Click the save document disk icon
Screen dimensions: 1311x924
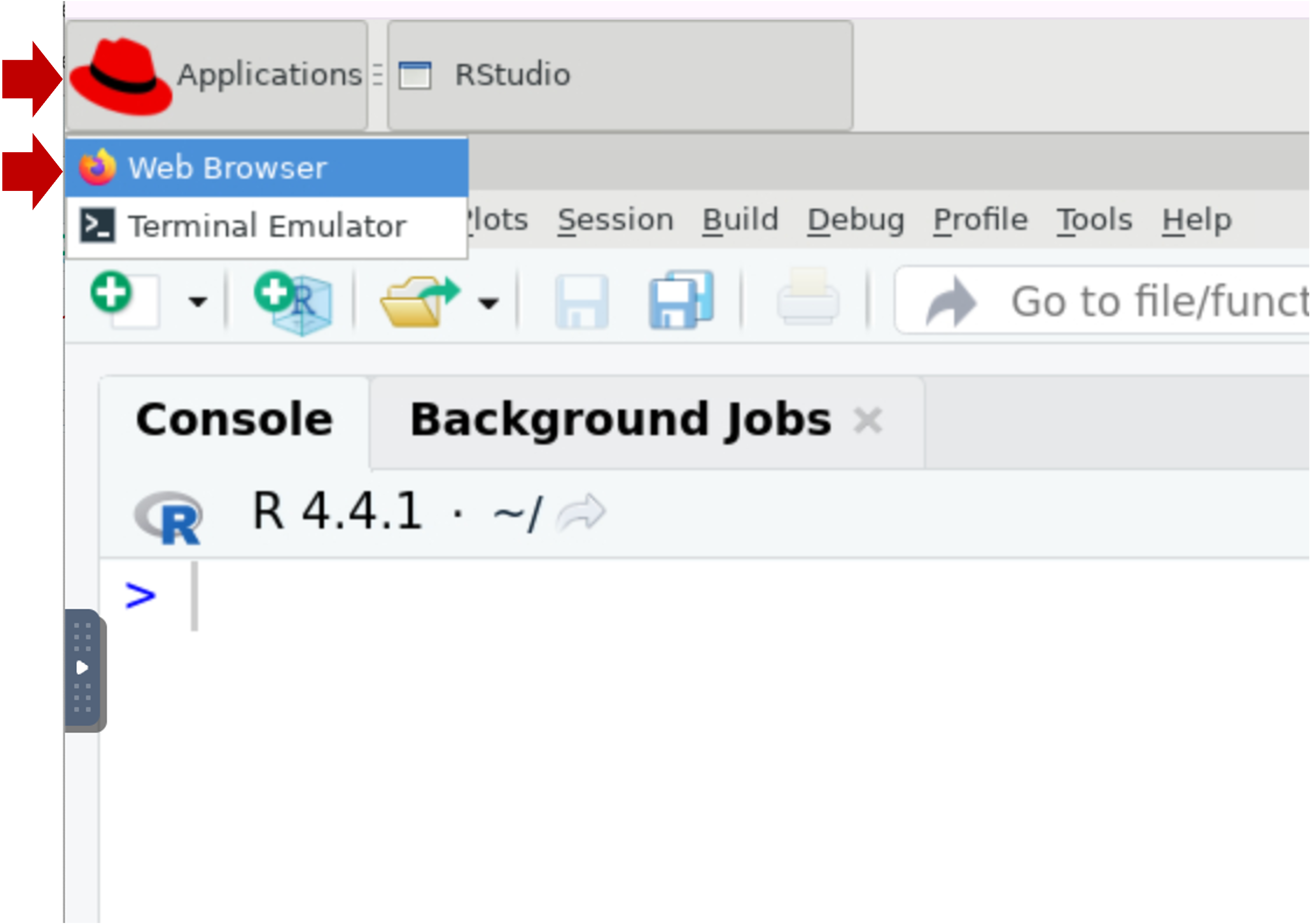pos(581,301)
